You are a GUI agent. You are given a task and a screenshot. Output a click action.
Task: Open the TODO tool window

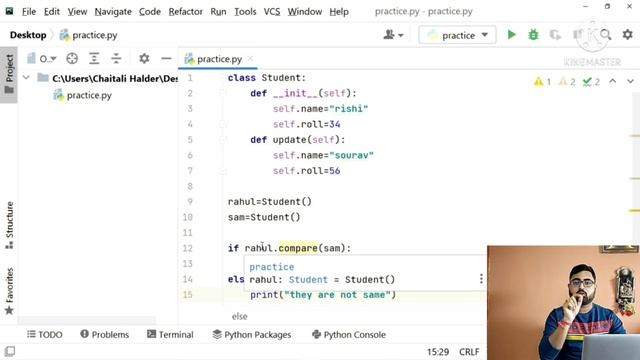(45, 335)
